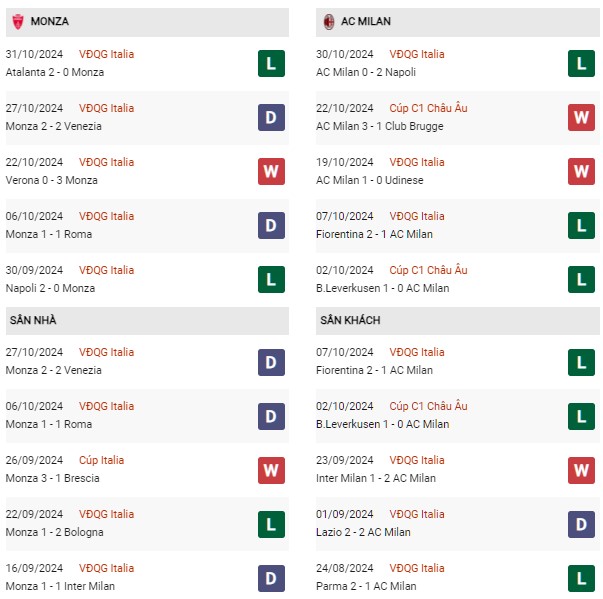Image resolution: width=603 pixels, height=599 pixels.
Task: Select the SÂN NHÀ section header
Action: click(x=147, y=321)
